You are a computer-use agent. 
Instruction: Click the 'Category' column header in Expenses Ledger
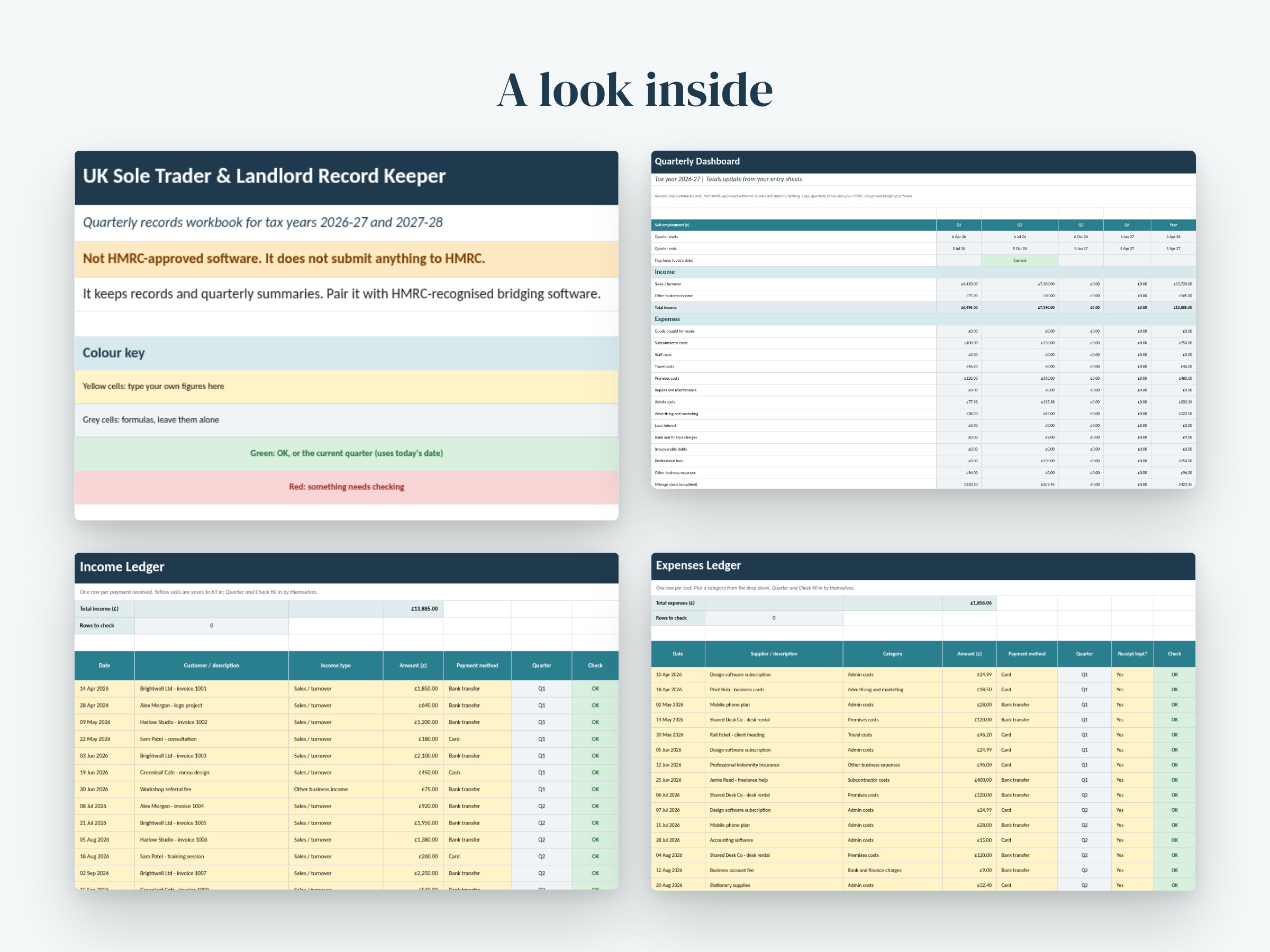point(892,654)
